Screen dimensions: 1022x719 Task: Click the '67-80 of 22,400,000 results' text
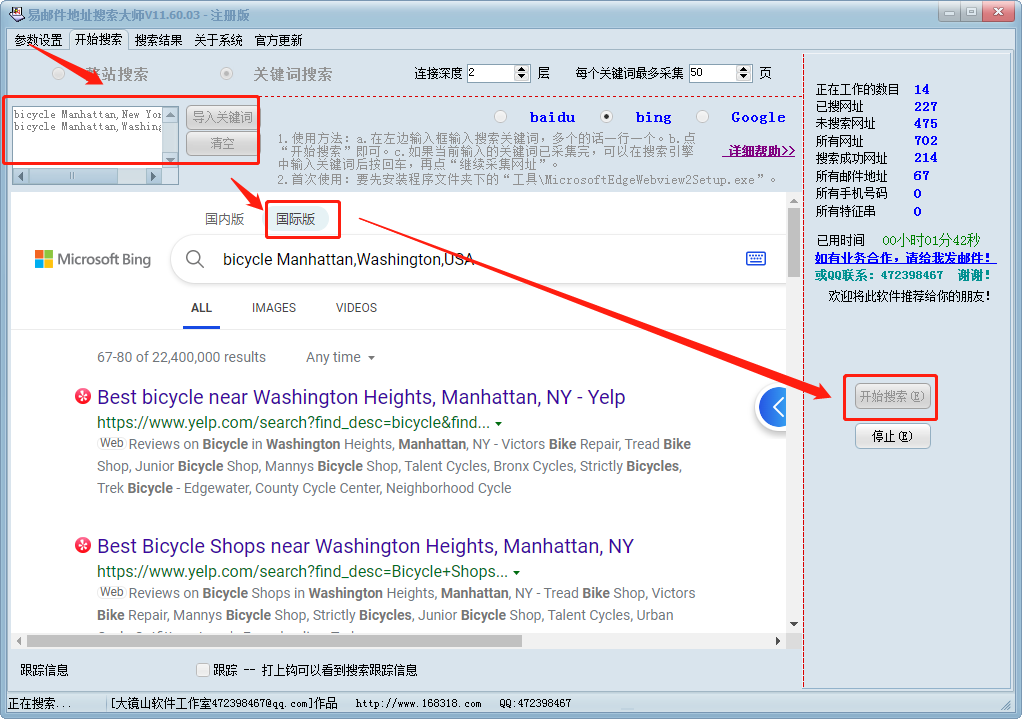181,357
